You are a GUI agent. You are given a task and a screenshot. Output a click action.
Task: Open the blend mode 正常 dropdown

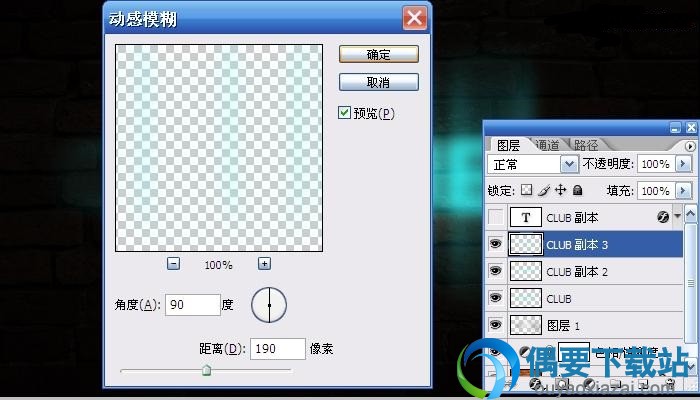click(x=569, y=164)
